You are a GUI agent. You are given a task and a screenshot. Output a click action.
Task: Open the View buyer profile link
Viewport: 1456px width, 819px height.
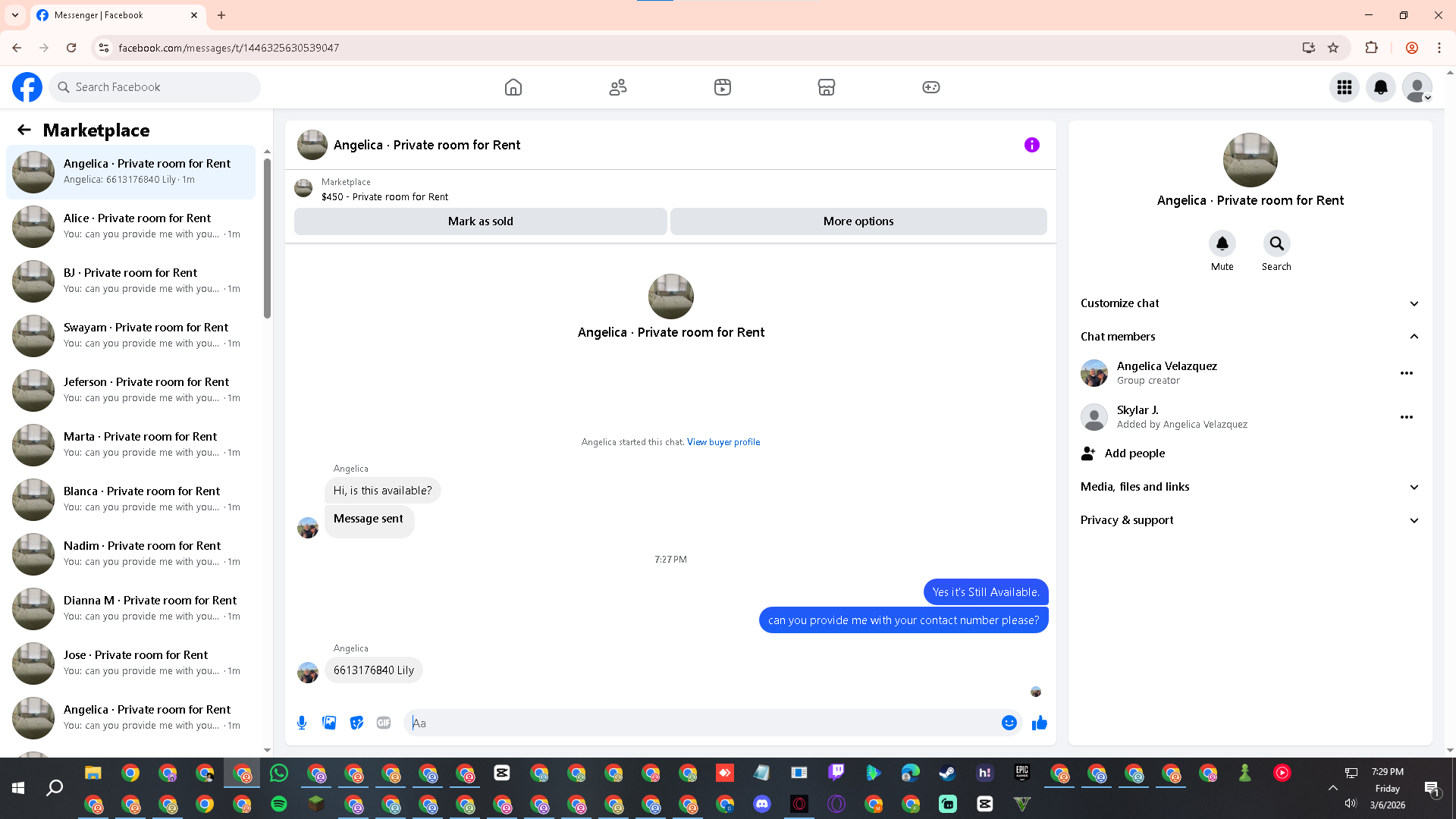pos(723,442)
